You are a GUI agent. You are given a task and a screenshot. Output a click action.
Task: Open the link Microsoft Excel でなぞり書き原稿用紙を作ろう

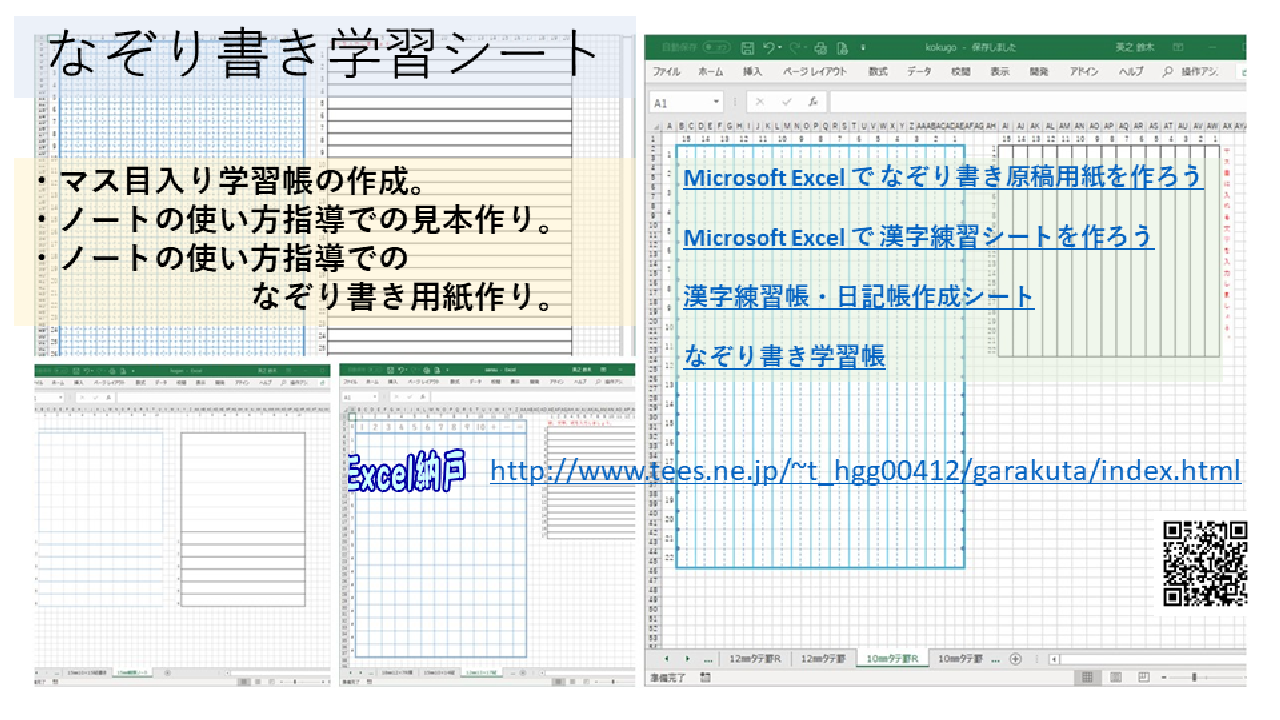943,177
